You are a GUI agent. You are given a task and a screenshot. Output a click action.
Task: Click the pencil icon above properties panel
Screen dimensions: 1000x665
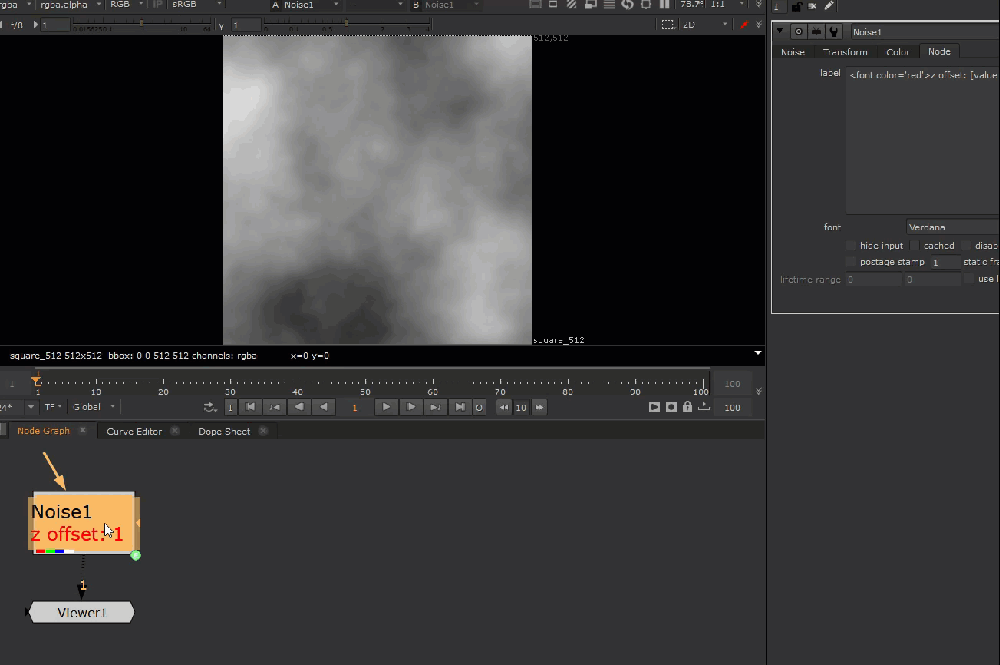click(829, 6)
